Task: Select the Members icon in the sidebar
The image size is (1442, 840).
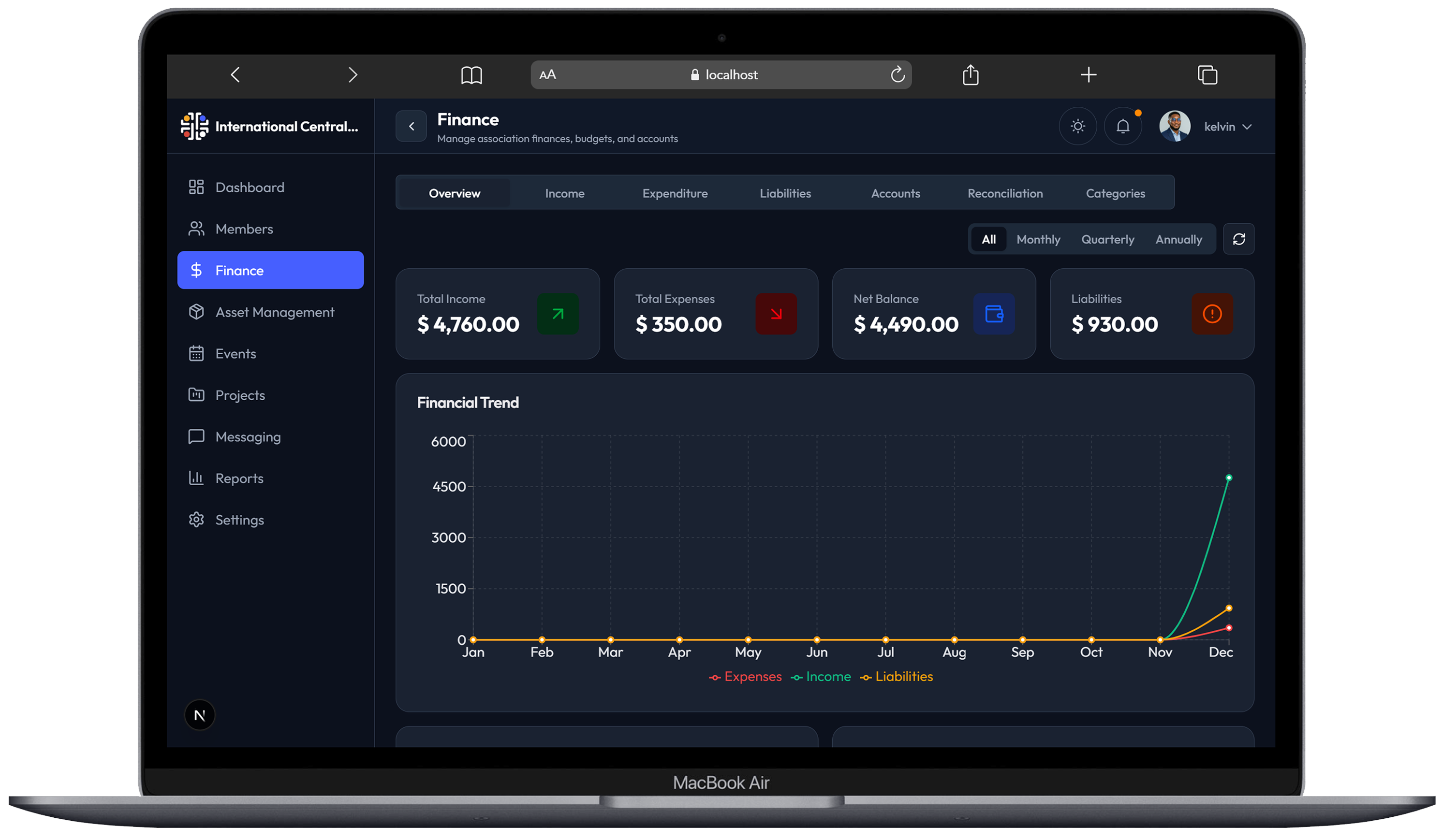Action: coord(196,228)
